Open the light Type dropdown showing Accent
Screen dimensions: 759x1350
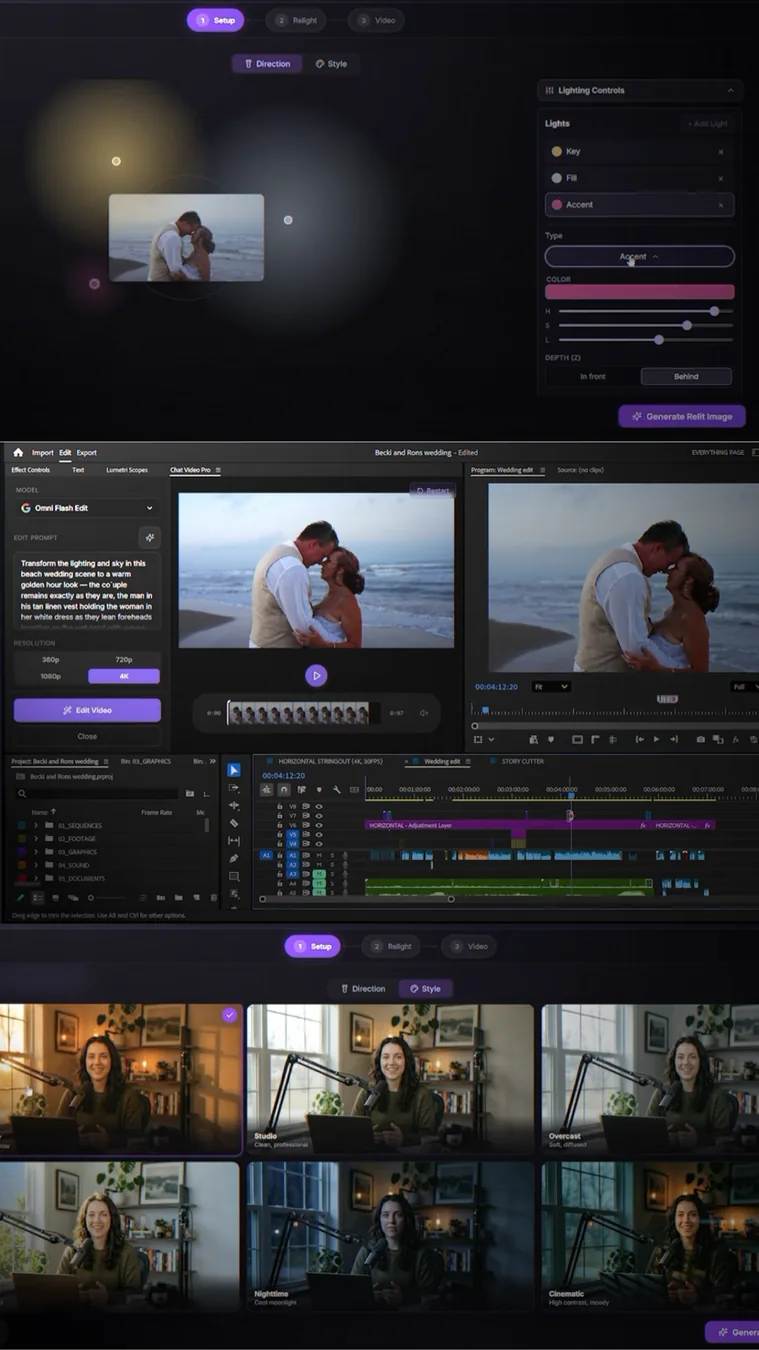click(x=640, y=257)
